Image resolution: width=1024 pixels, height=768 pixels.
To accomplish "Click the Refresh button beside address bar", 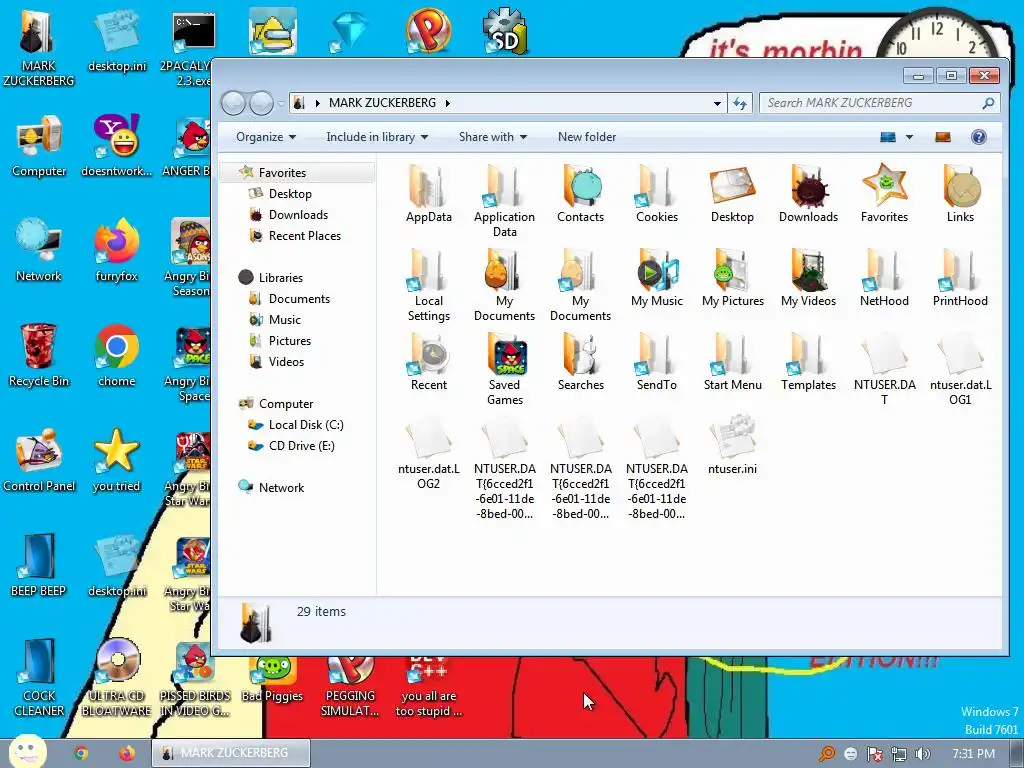I will point(740,103).
